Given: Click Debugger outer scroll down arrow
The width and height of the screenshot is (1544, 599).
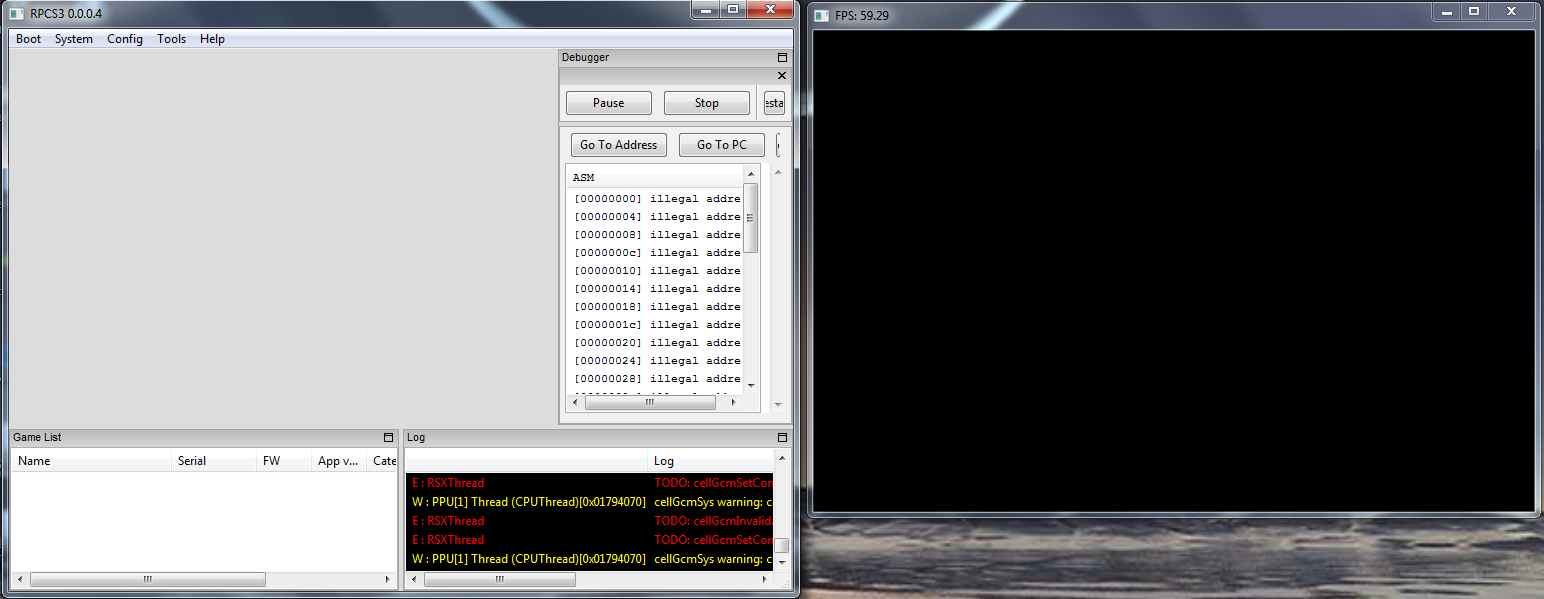Looking at the screenshot, I should (x=779, y=405).
